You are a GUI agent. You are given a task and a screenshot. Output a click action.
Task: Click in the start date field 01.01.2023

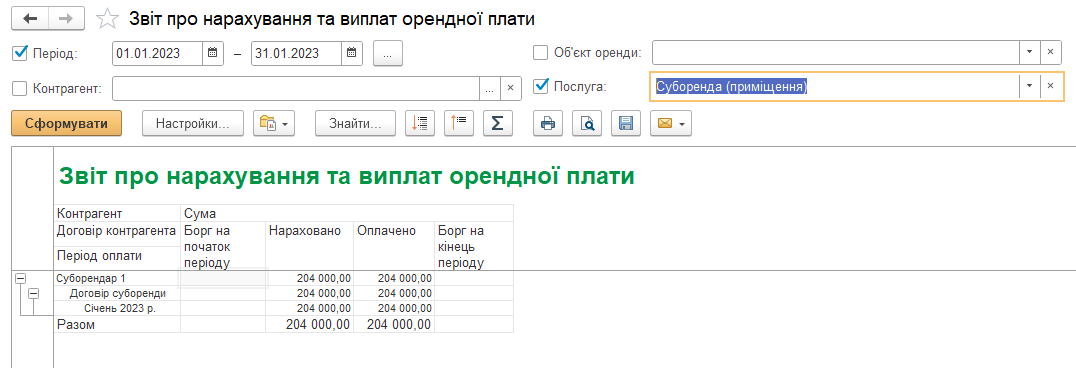pyautogui.click(x=158, y=53)
